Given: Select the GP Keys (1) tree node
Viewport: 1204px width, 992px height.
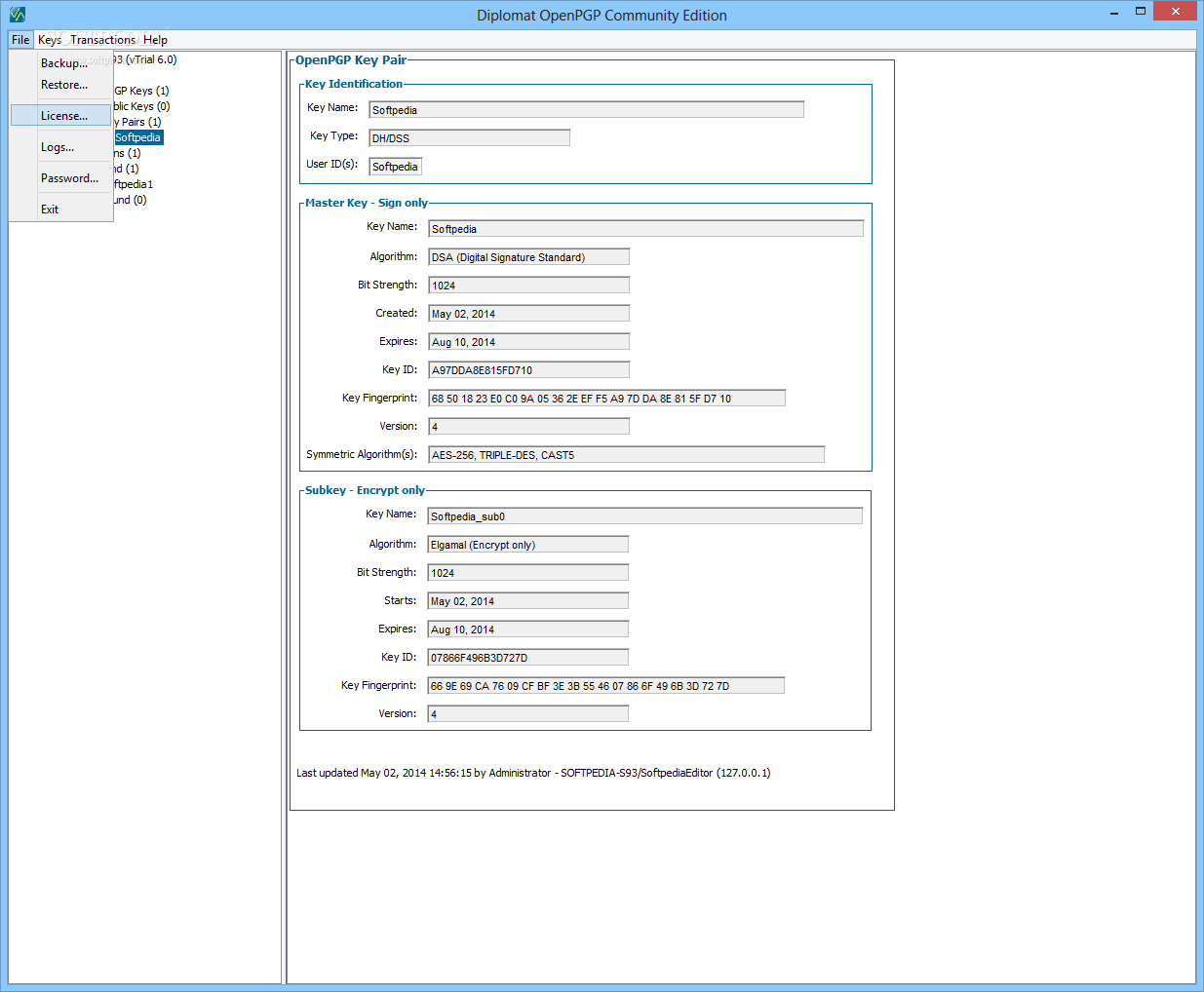Looking at the screenshot, I should tap(141, 91).
